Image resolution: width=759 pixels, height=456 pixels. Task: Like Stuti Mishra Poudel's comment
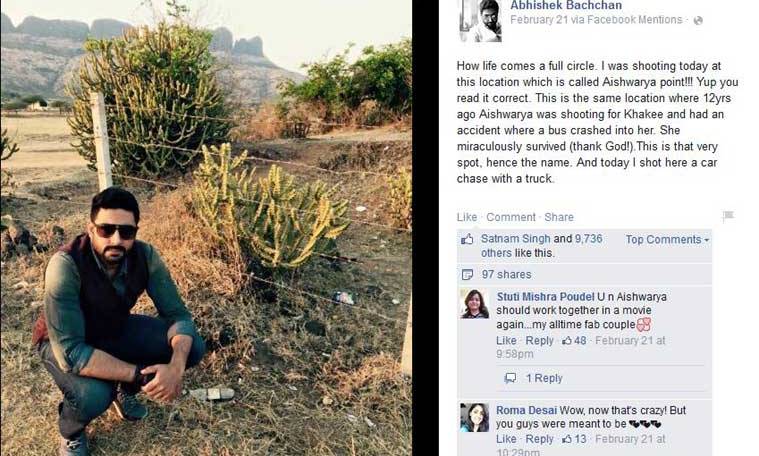506,341
